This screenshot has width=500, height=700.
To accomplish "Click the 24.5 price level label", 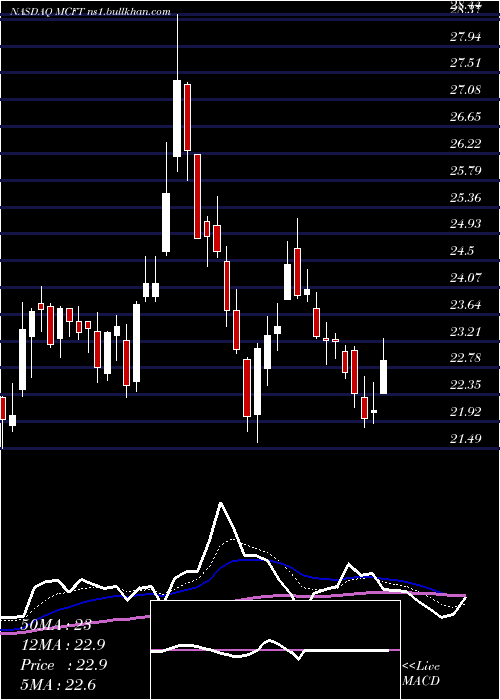I will coord(462,251).
